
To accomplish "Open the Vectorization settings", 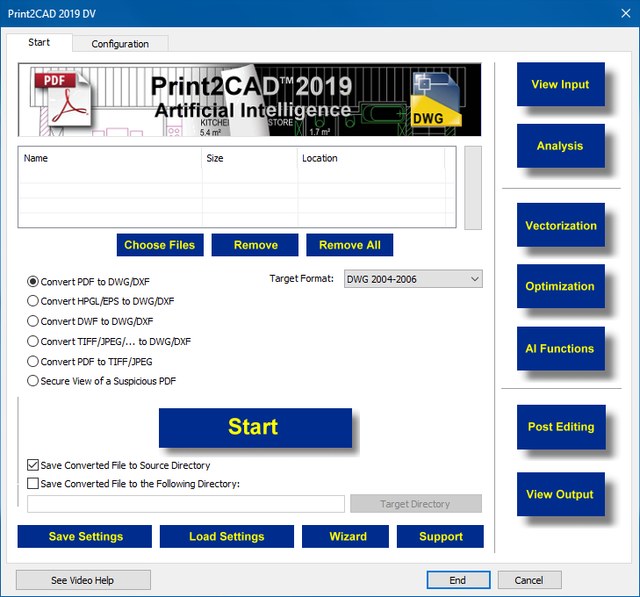I will [x=560, y=226].
